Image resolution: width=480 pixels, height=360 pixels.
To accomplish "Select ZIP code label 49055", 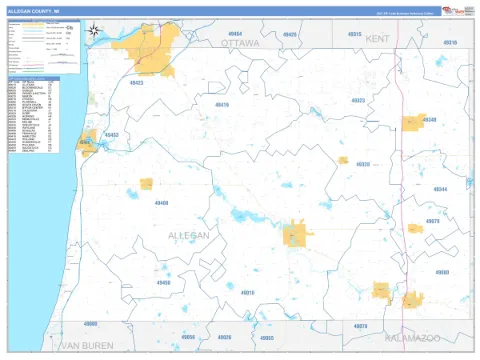I will pyautogui.click(x=267, y=338).
